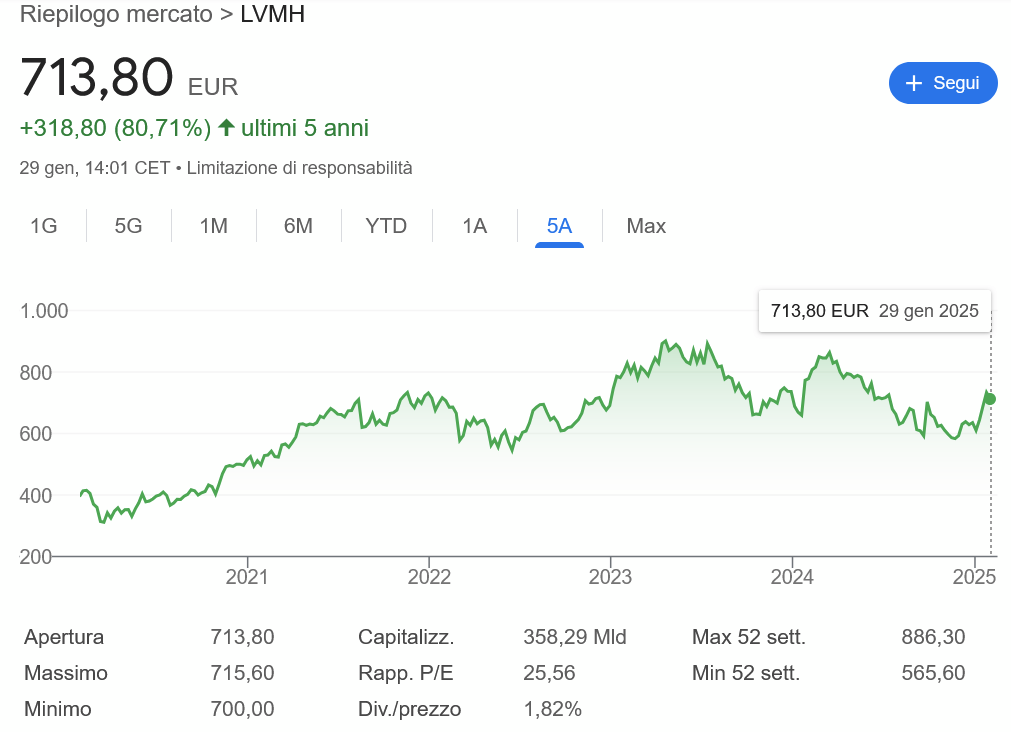The width and height of the screenshot is (1011, 732).
Task: Click the 600 y-axis label
Action: pyautogui.click(x=35, y=434)
